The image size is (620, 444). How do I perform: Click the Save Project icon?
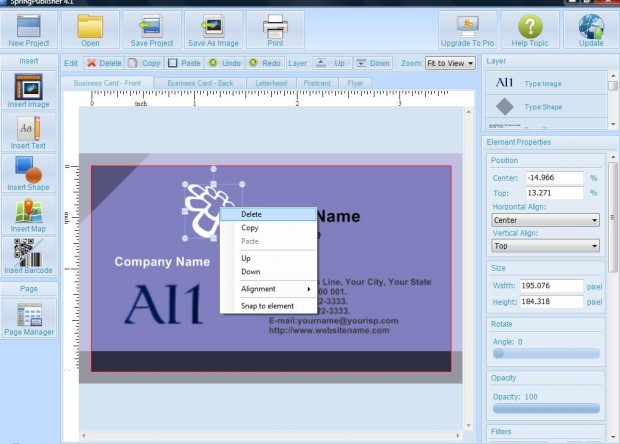[x=151, y=28]
